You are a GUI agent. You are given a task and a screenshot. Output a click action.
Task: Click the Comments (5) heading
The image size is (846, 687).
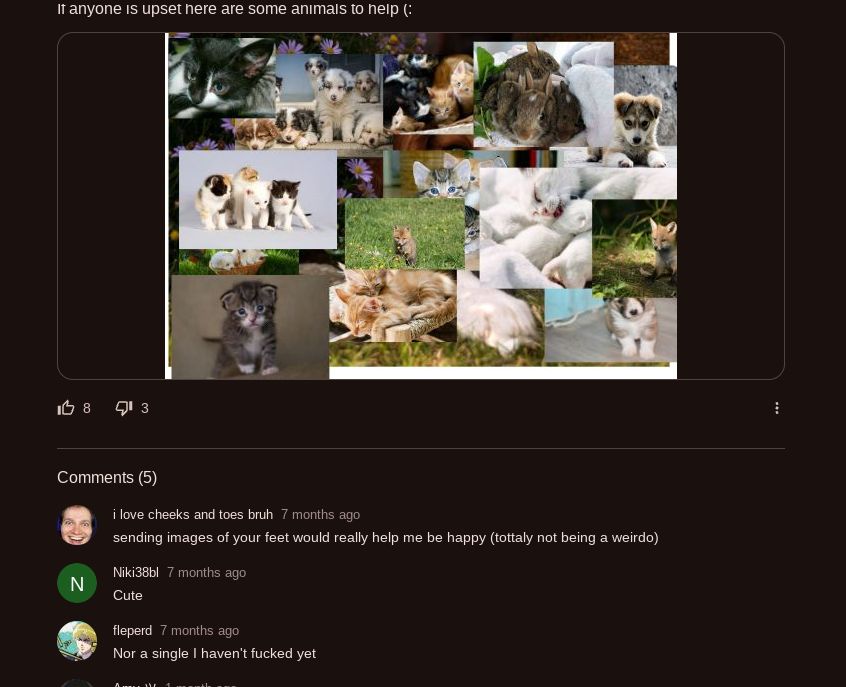click(107, 478)
